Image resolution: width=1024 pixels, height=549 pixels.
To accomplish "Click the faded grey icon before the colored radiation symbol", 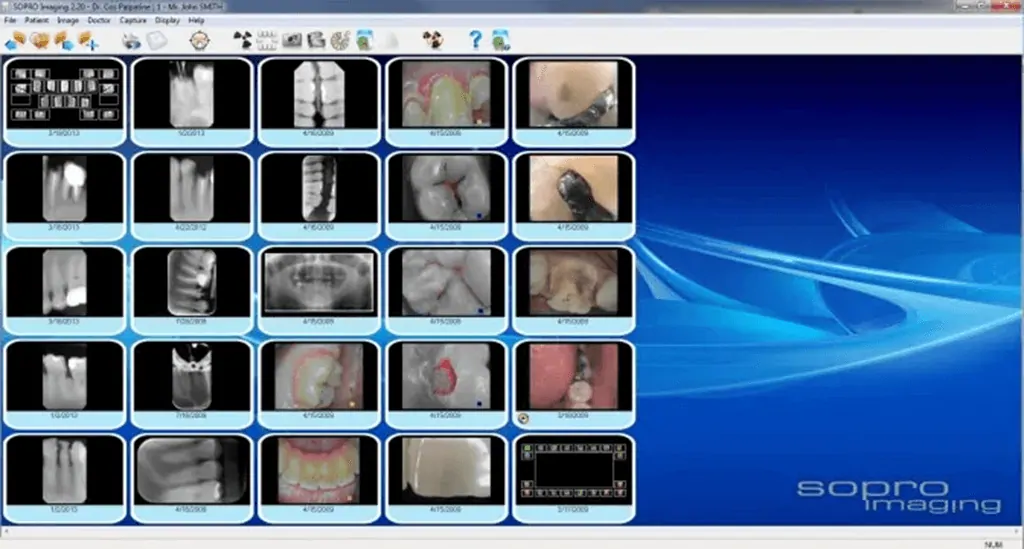I will 391,41.
